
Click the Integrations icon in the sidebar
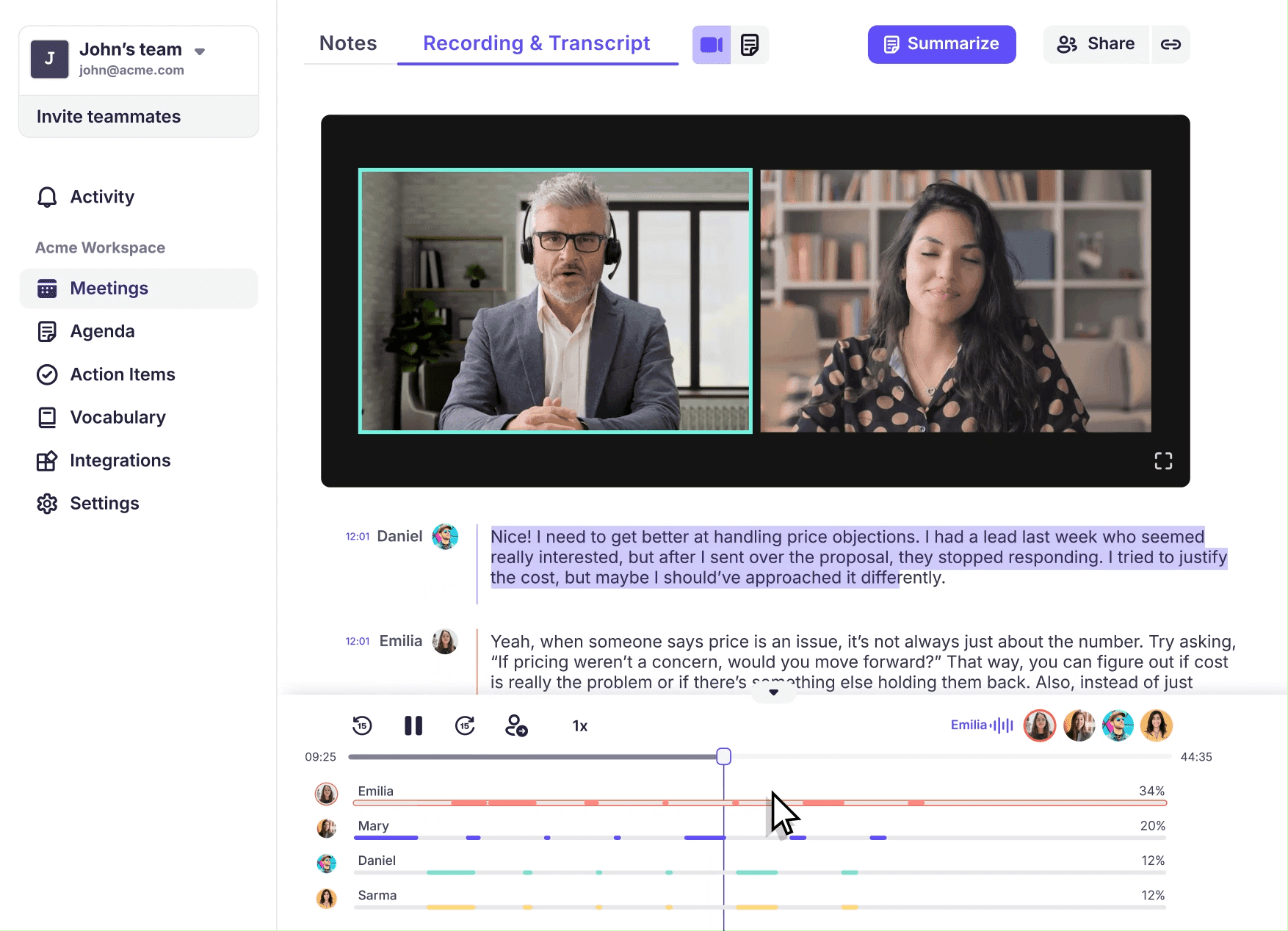(x=47, y=460)
